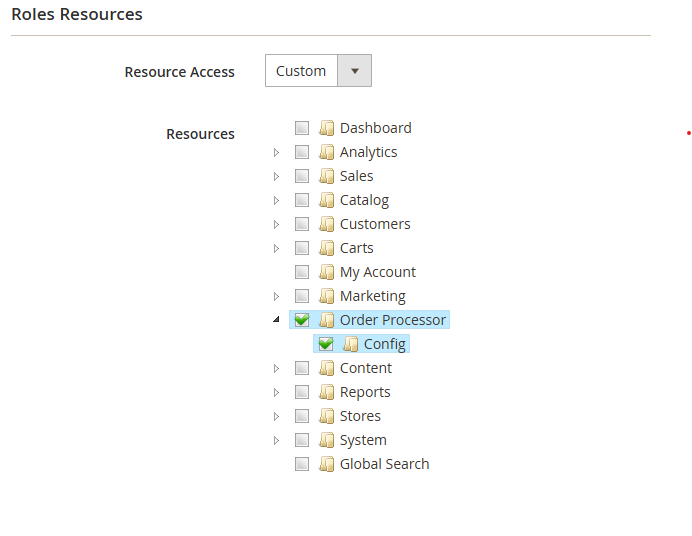The height and width of the screenshot is (536, 692).
Task: Click the Sales folder icon
Action: pos(326,176)
